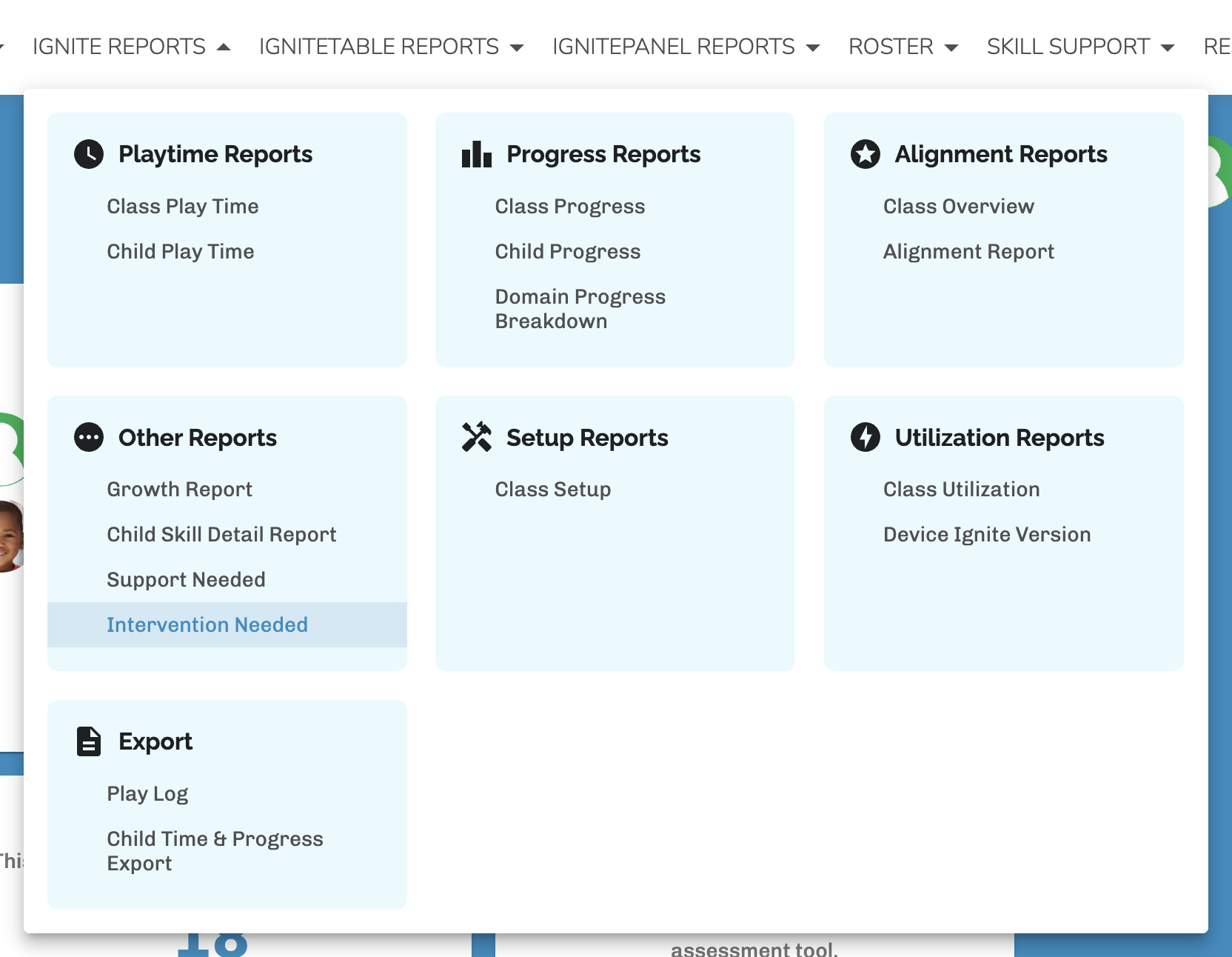Image resolution: width=1232 pixels, height=957 pixels.
Task: Click the Export section heading
Action: click(x=155, y=741)
